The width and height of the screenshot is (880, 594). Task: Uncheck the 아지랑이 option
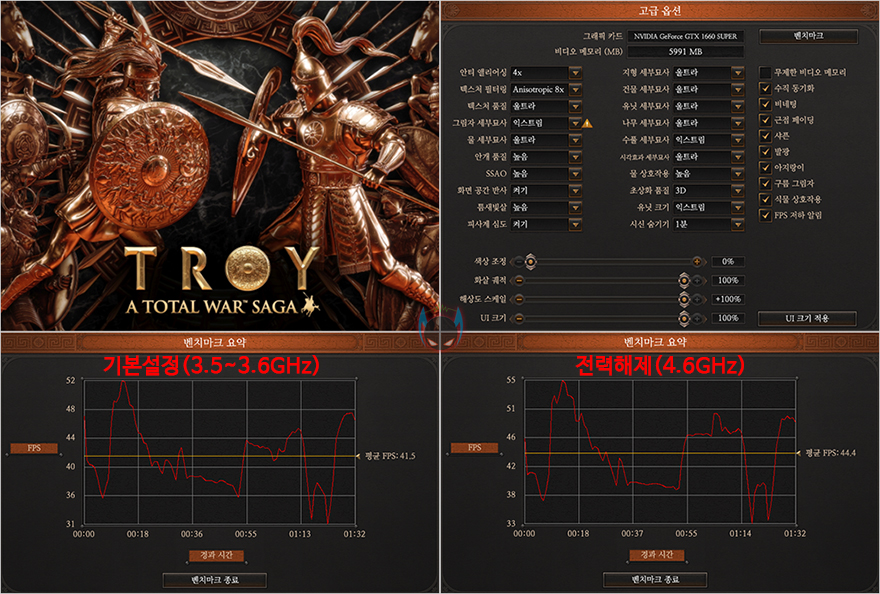coord(765,167)
